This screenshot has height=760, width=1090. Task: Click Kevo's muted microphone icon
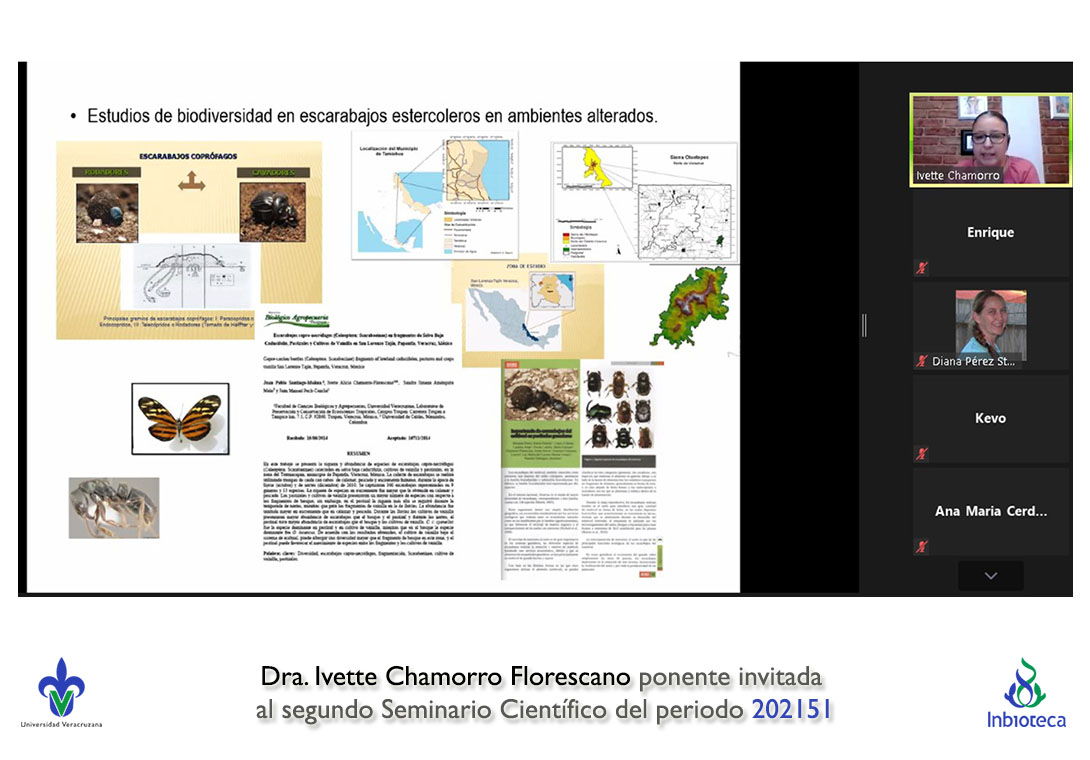922,454
